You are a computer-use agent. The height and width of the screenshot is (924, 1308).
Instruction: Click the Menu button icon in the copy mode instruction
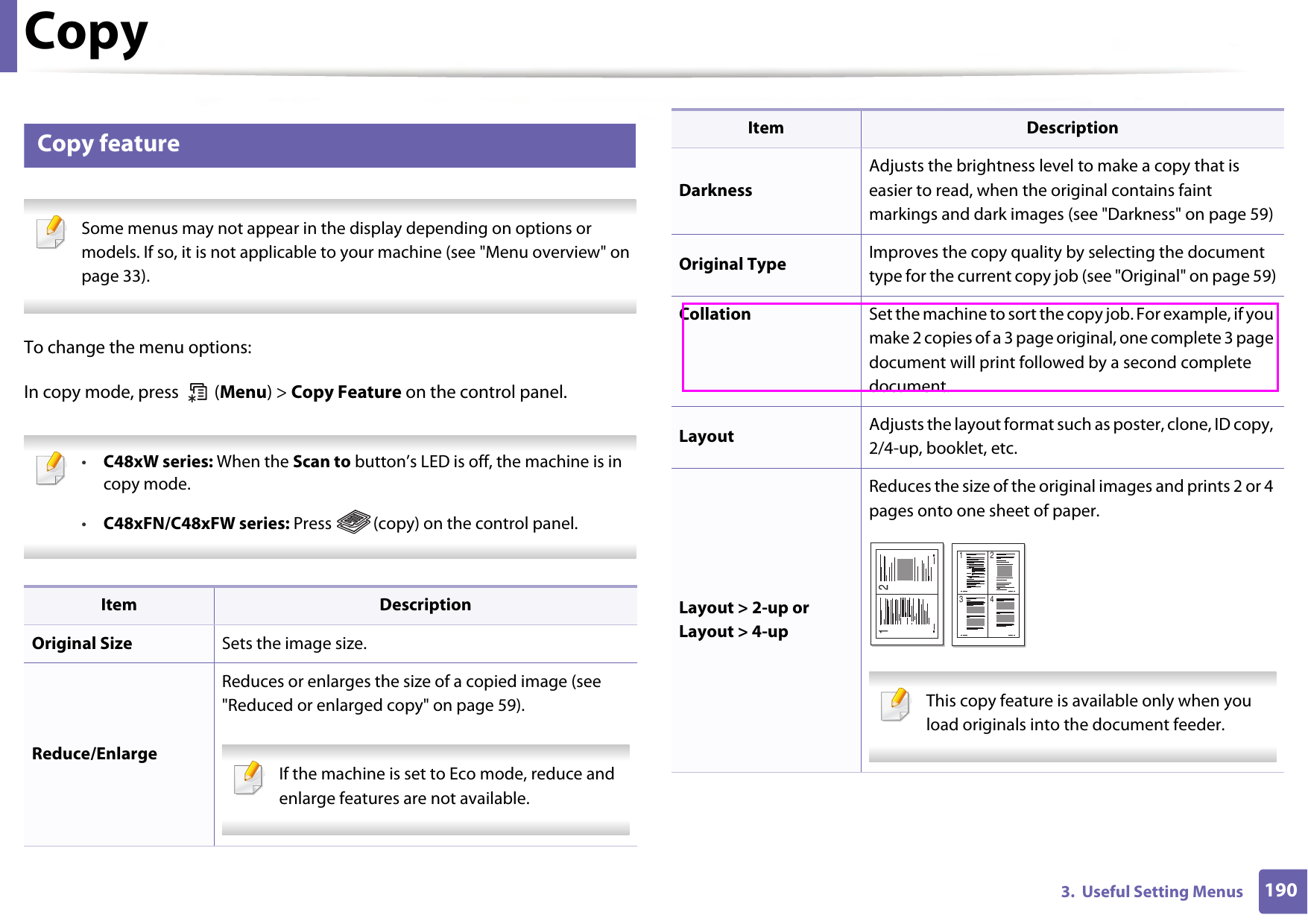[197, 392]
